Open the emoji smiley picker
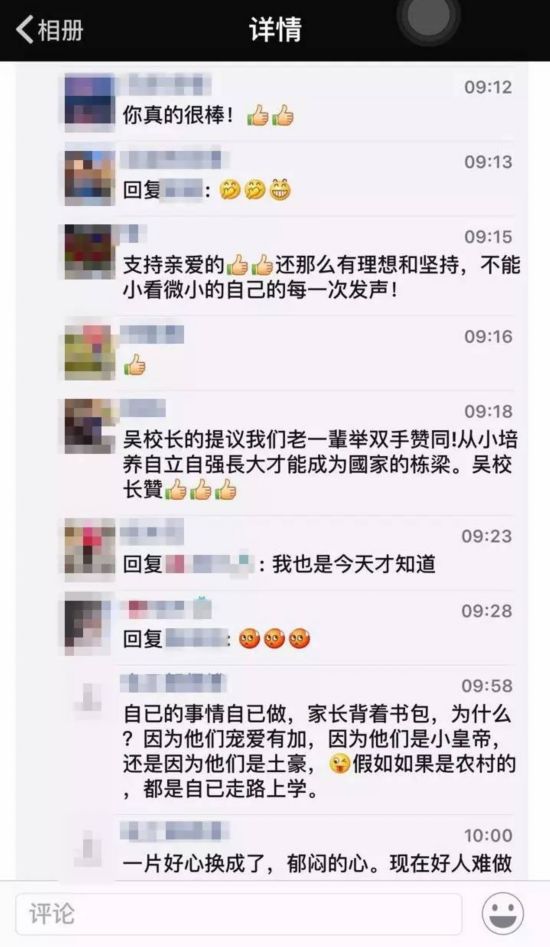The width and height of the screenshot is (550, 947). (502, 913)
